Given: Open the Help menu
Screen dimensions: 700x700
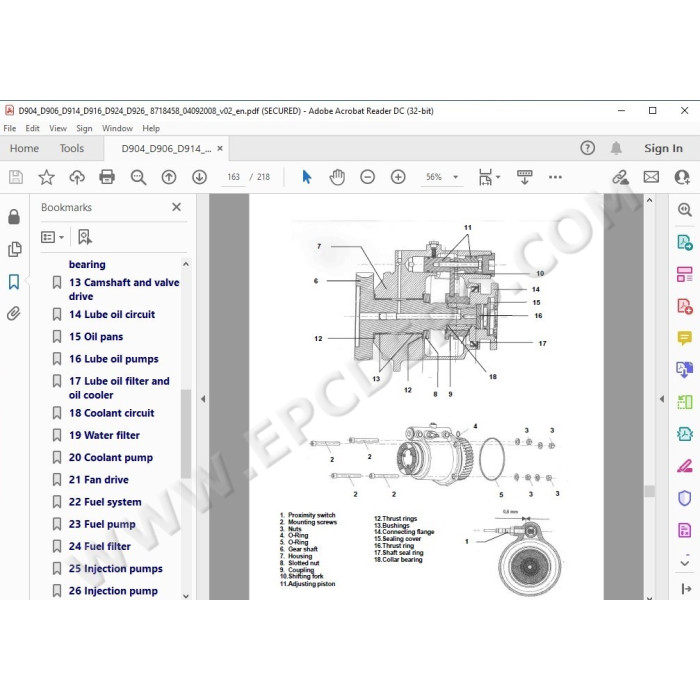Looking at the screenshot, I should 151,129.
